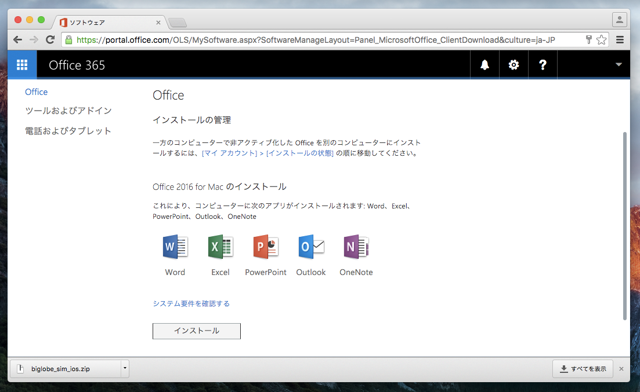Go back with the browser back arrow
Screen dimensions: 640x392
point(18,40)
